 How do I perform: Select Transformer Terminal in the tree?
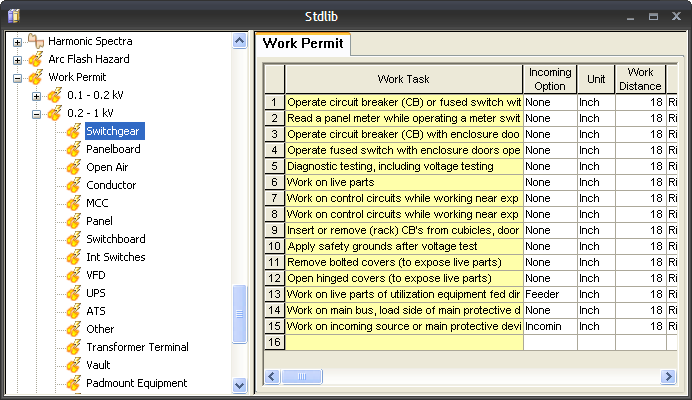pos(137,347)
